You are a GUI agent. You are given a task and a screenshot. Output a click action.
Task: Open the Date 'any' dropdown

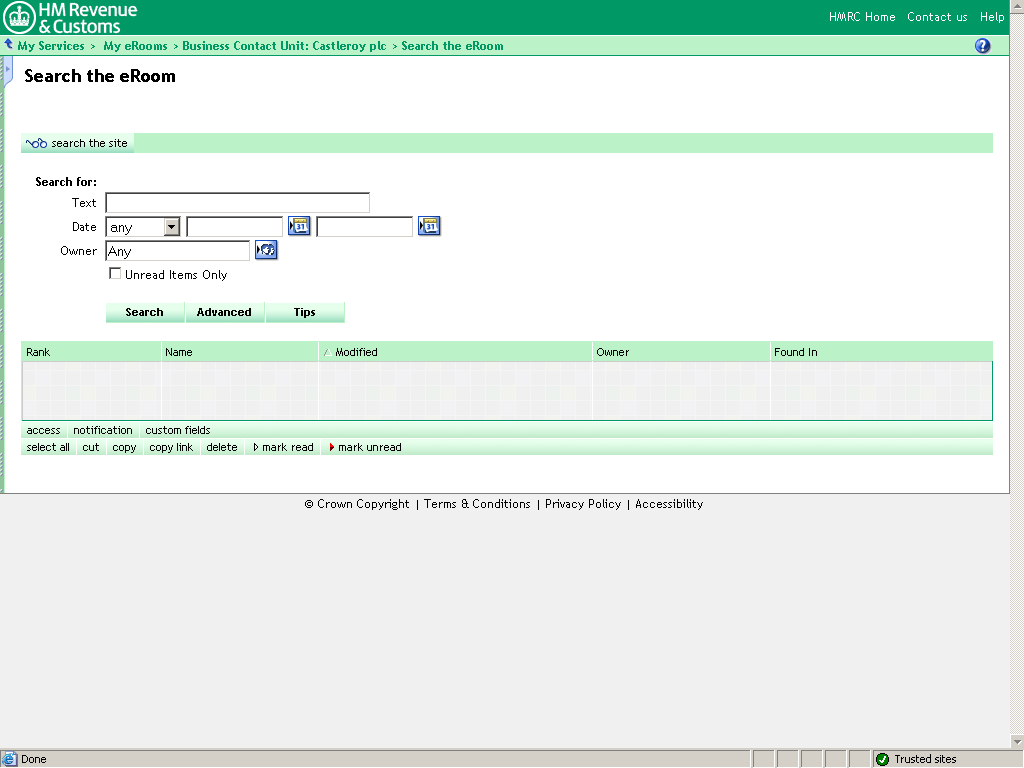[x=171, y=227]
